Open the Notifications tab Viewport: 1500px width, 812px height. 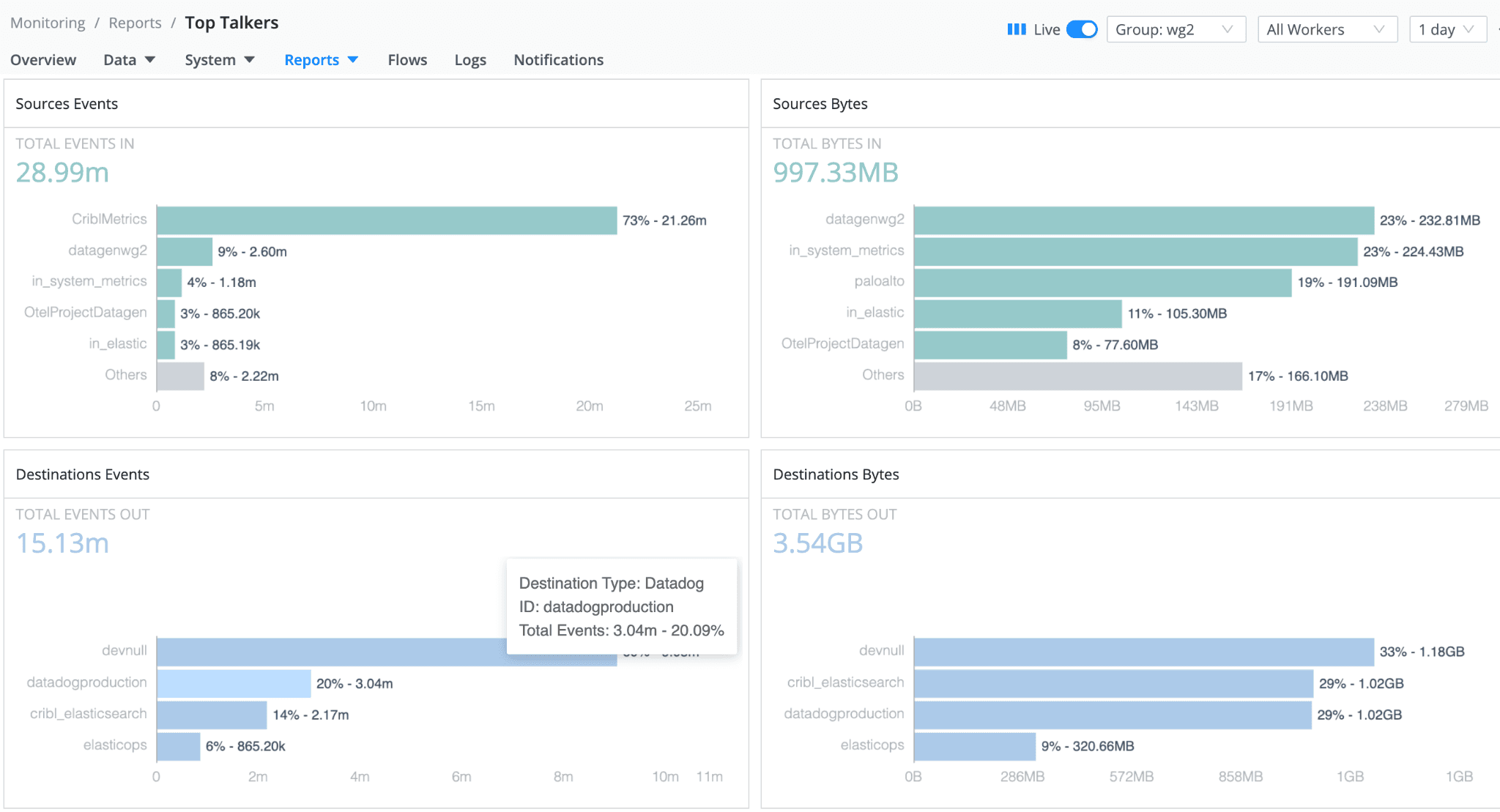[x=558, y=60]
